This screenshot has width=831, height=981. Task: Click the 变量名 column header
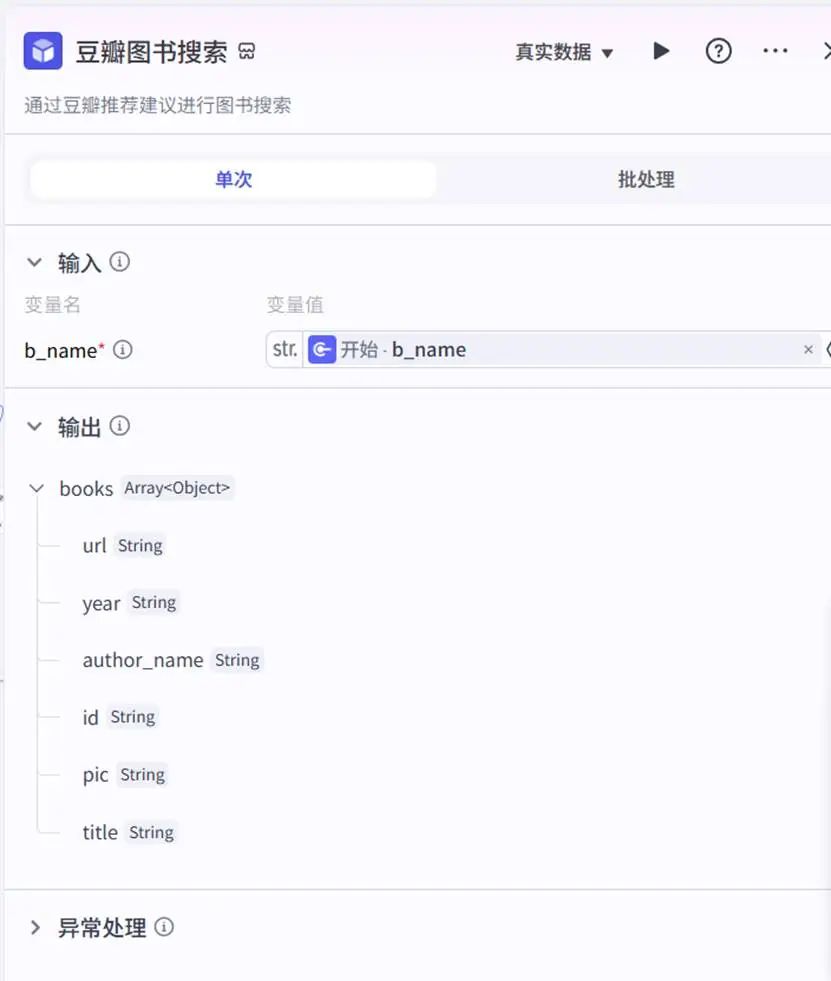coord(53,305)
